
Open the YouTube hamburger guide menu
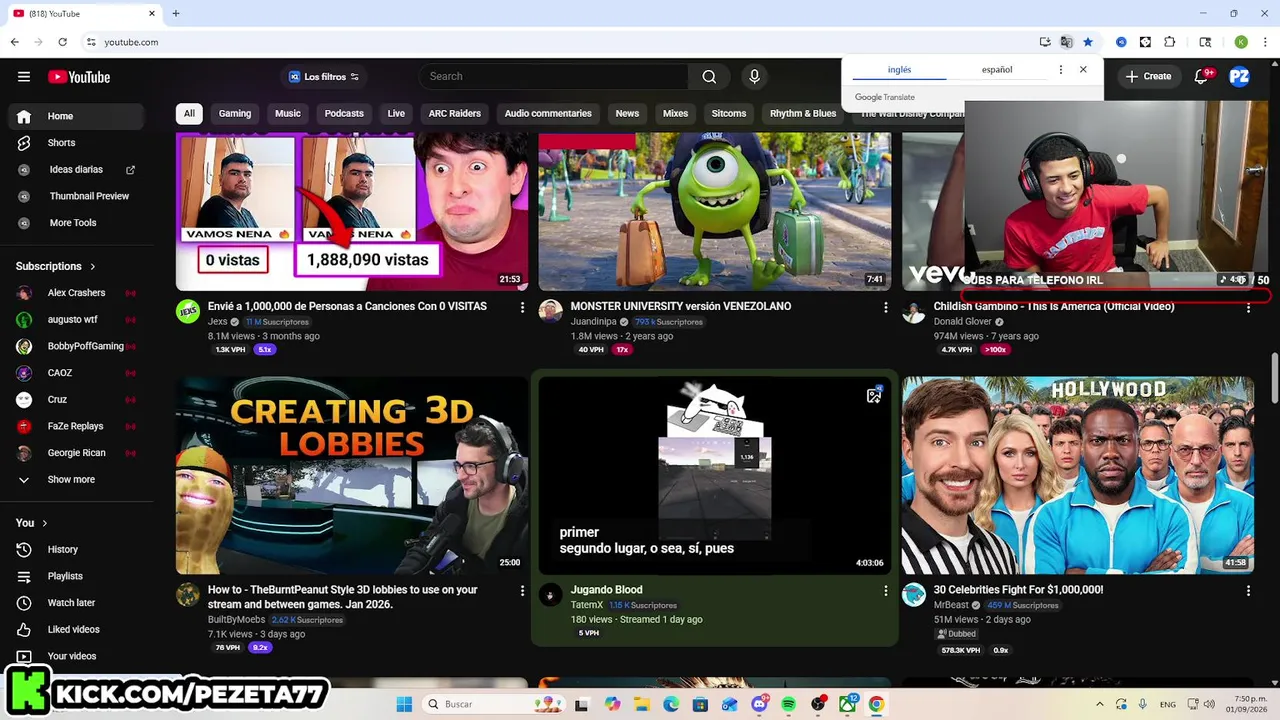point(24,77)
